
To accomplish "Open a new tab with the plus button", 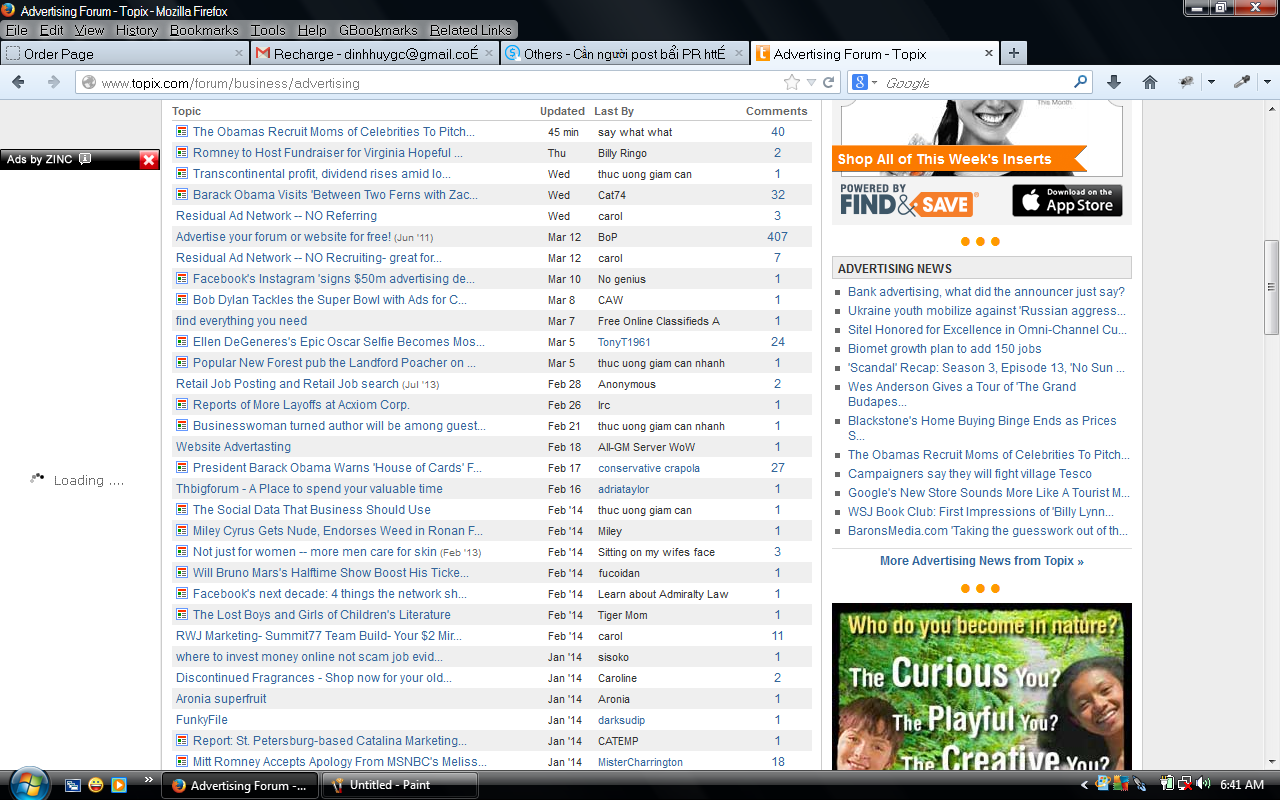I will [1013, 53].
